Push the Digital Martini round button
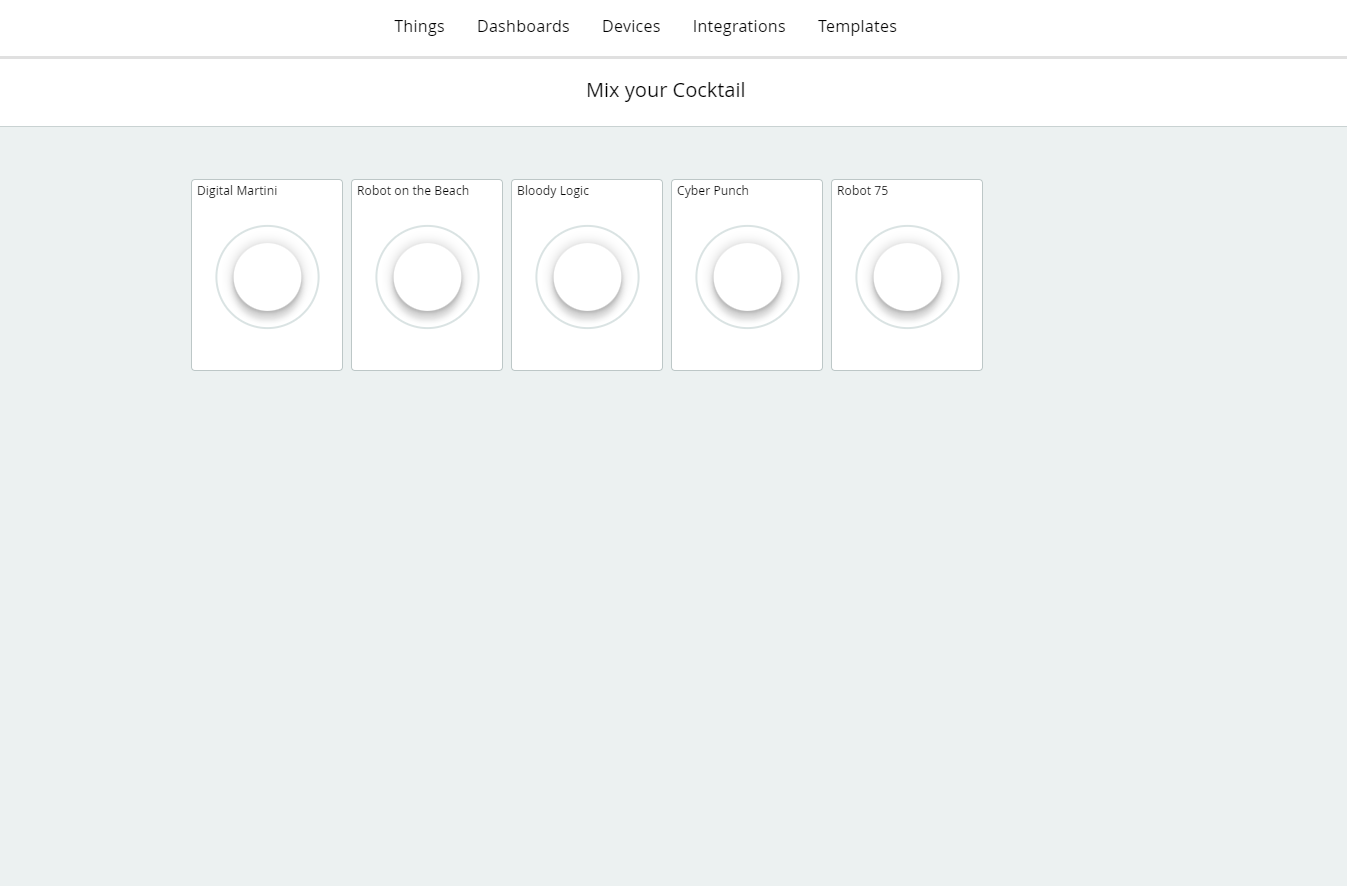 pos(267,277)
